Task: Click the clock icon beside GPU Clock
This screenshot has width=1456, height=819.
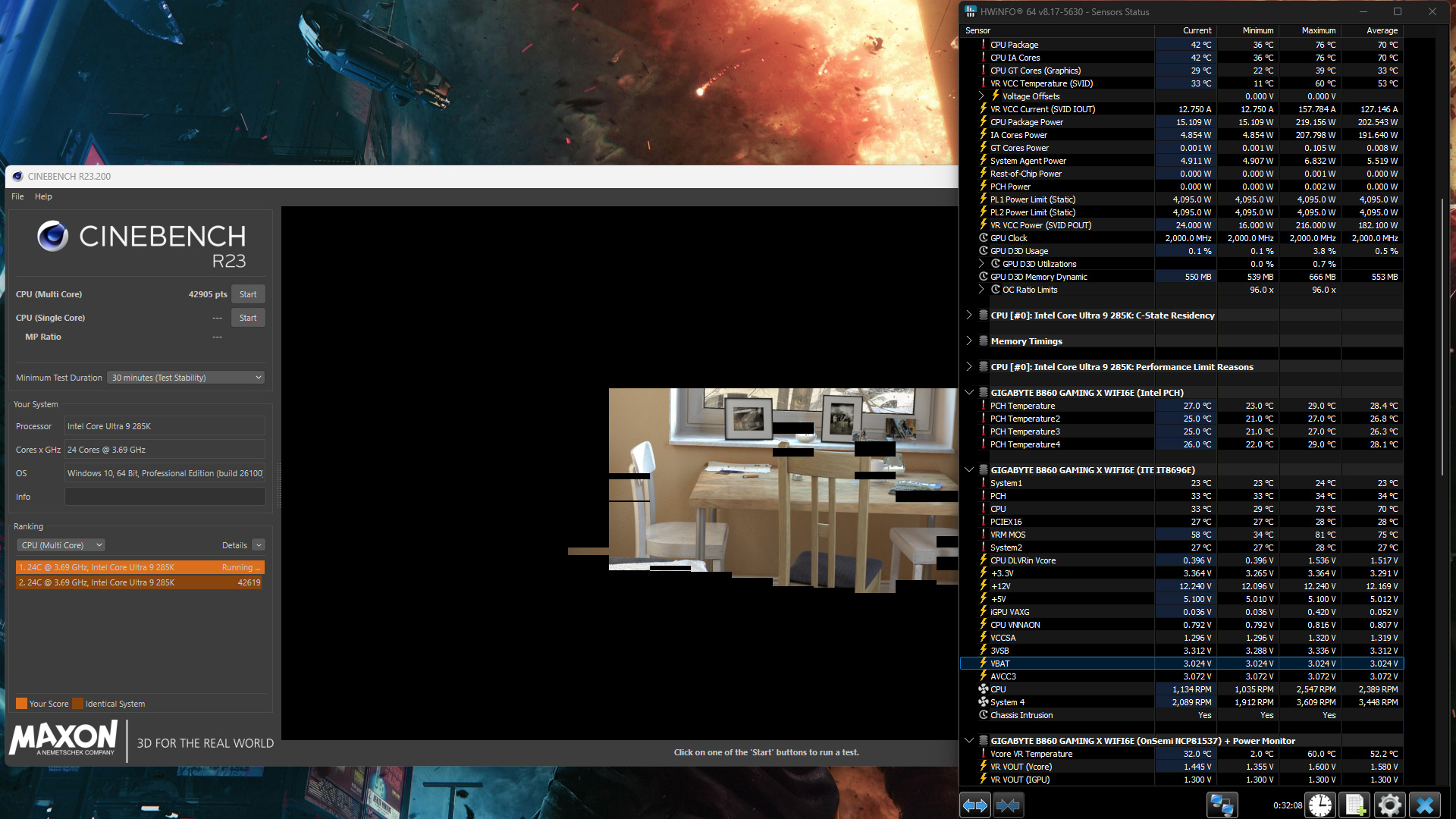Action: pos(984,238)
